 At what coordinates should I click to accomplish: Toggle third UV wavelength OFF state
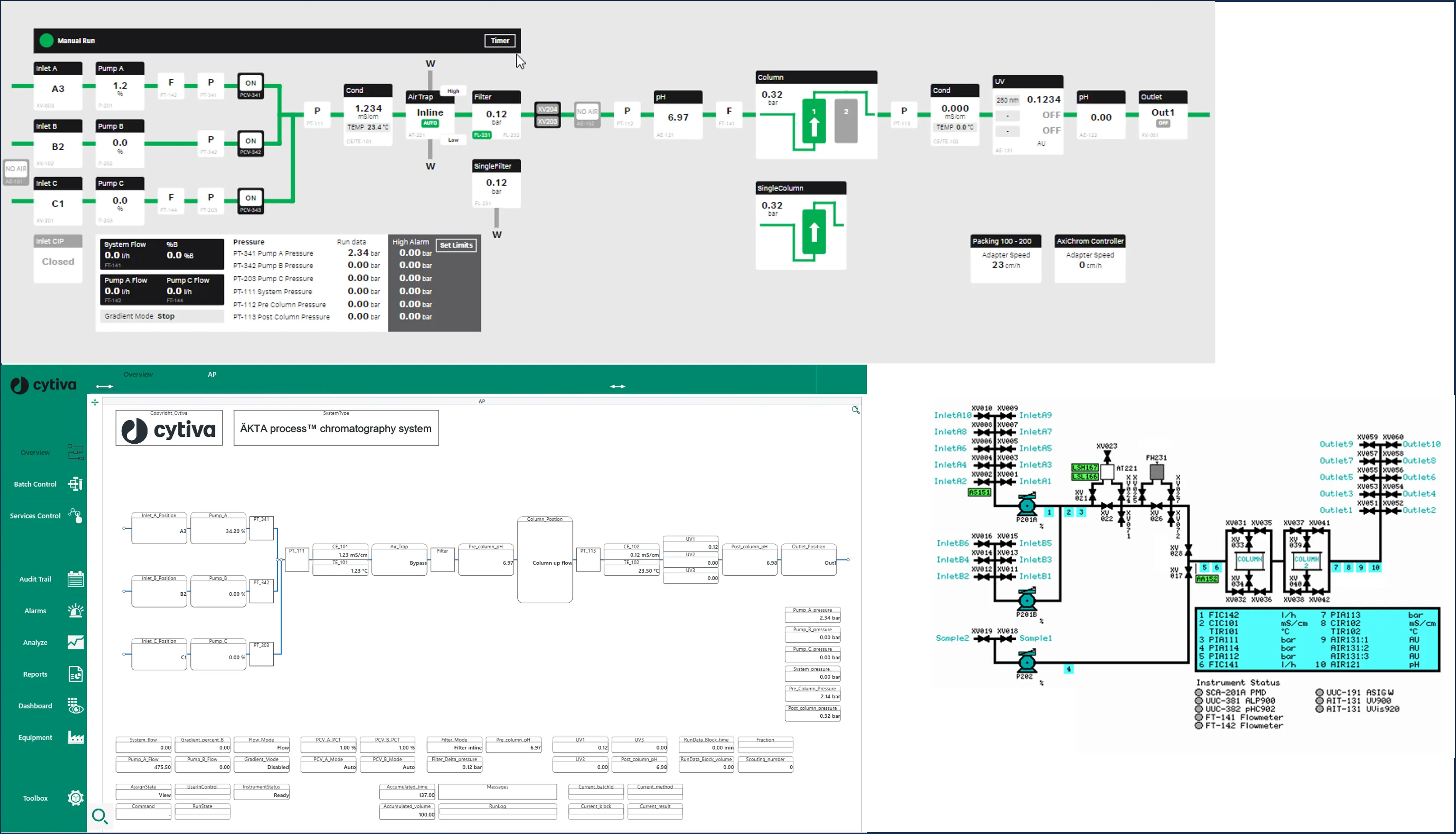point(1051,130)
